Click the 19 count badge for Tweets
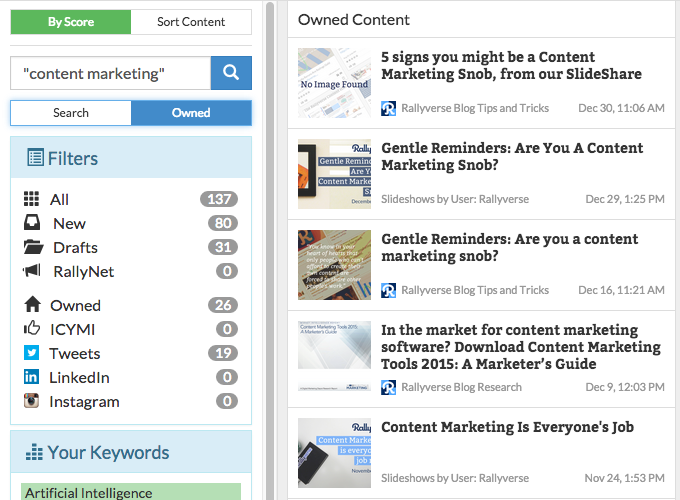Viewport: 680px width, 500px height. [223, 353]
